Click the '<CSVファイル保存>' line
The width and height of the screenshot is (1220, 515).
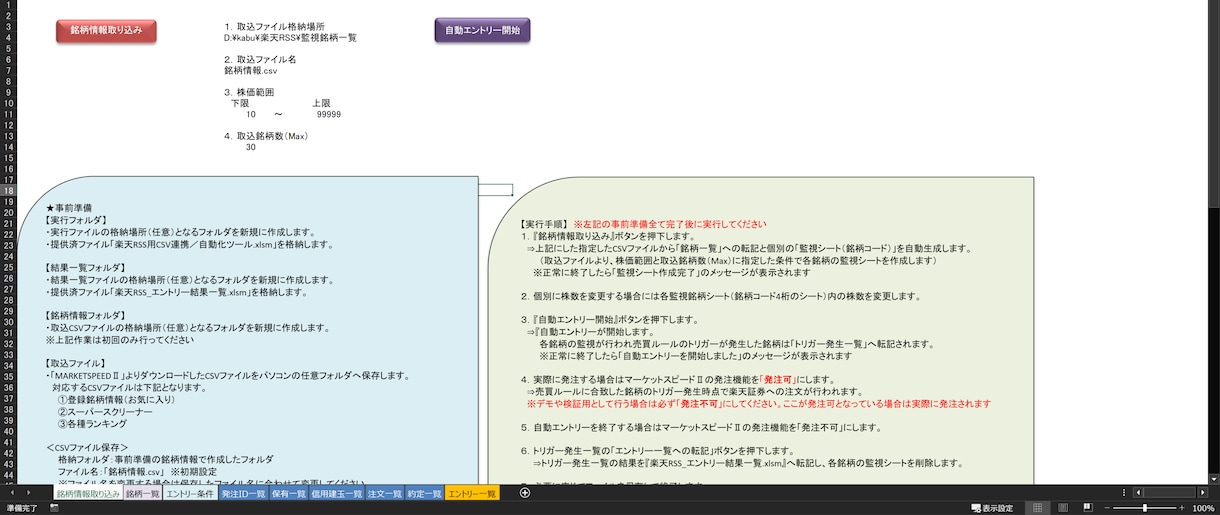[87, 447]
